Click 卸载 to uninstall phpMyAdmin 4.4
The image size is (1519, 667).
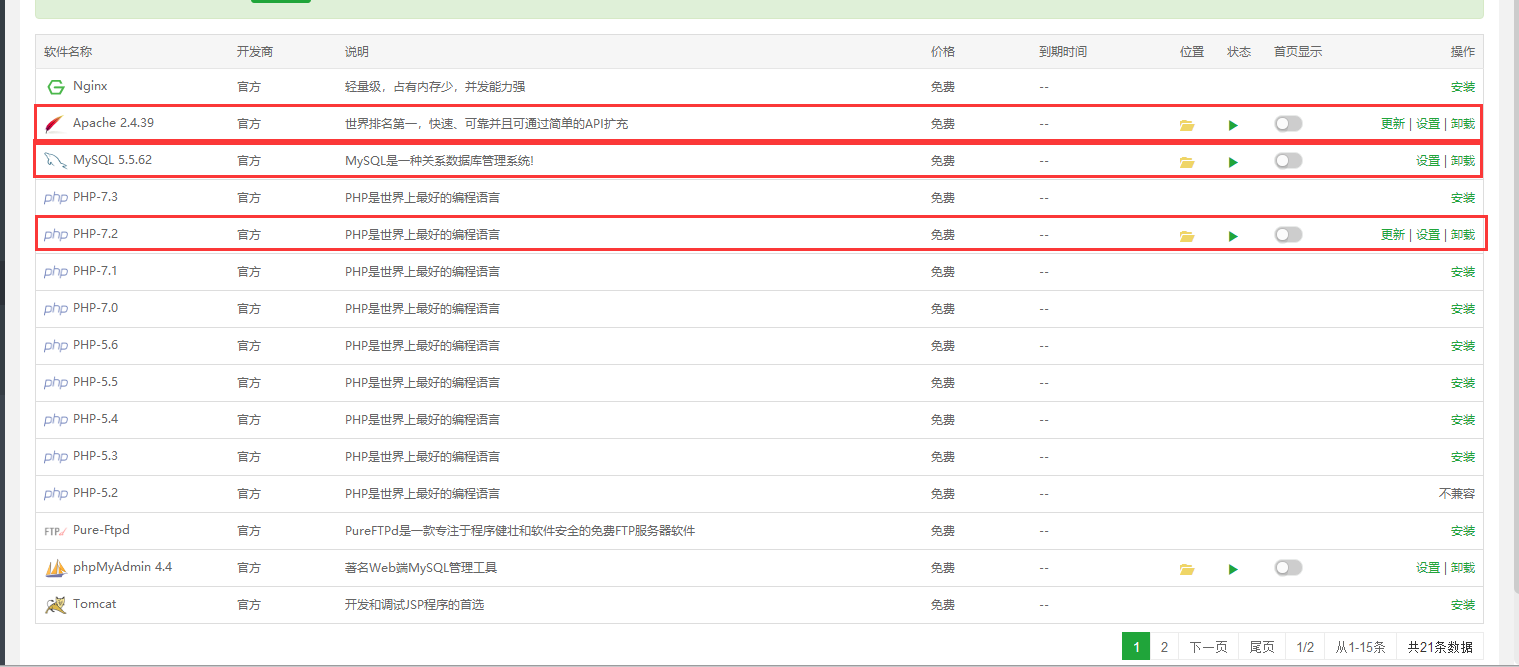click(x=1463, y=568)
